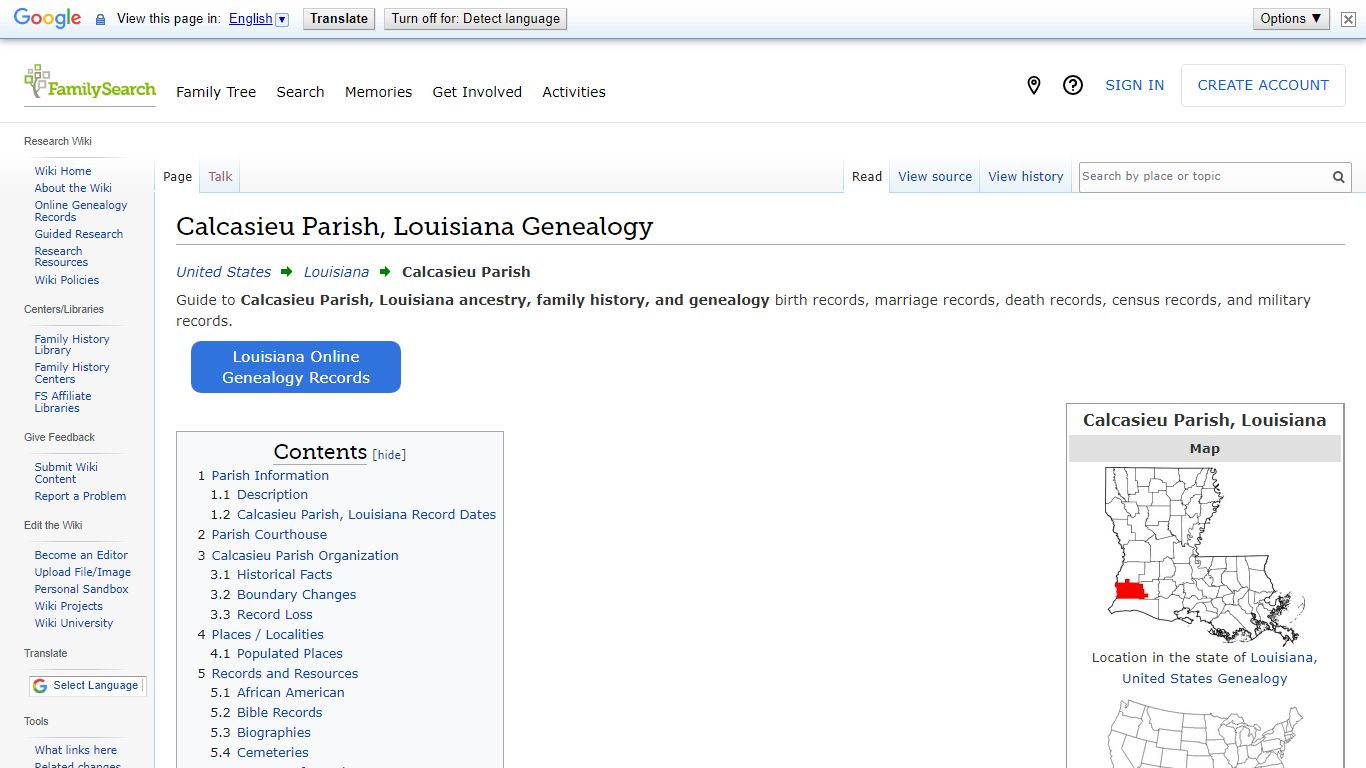Screen dimensions: 1366x768
Task: Open the Activities menu
Action: click(x=574, y=92)
